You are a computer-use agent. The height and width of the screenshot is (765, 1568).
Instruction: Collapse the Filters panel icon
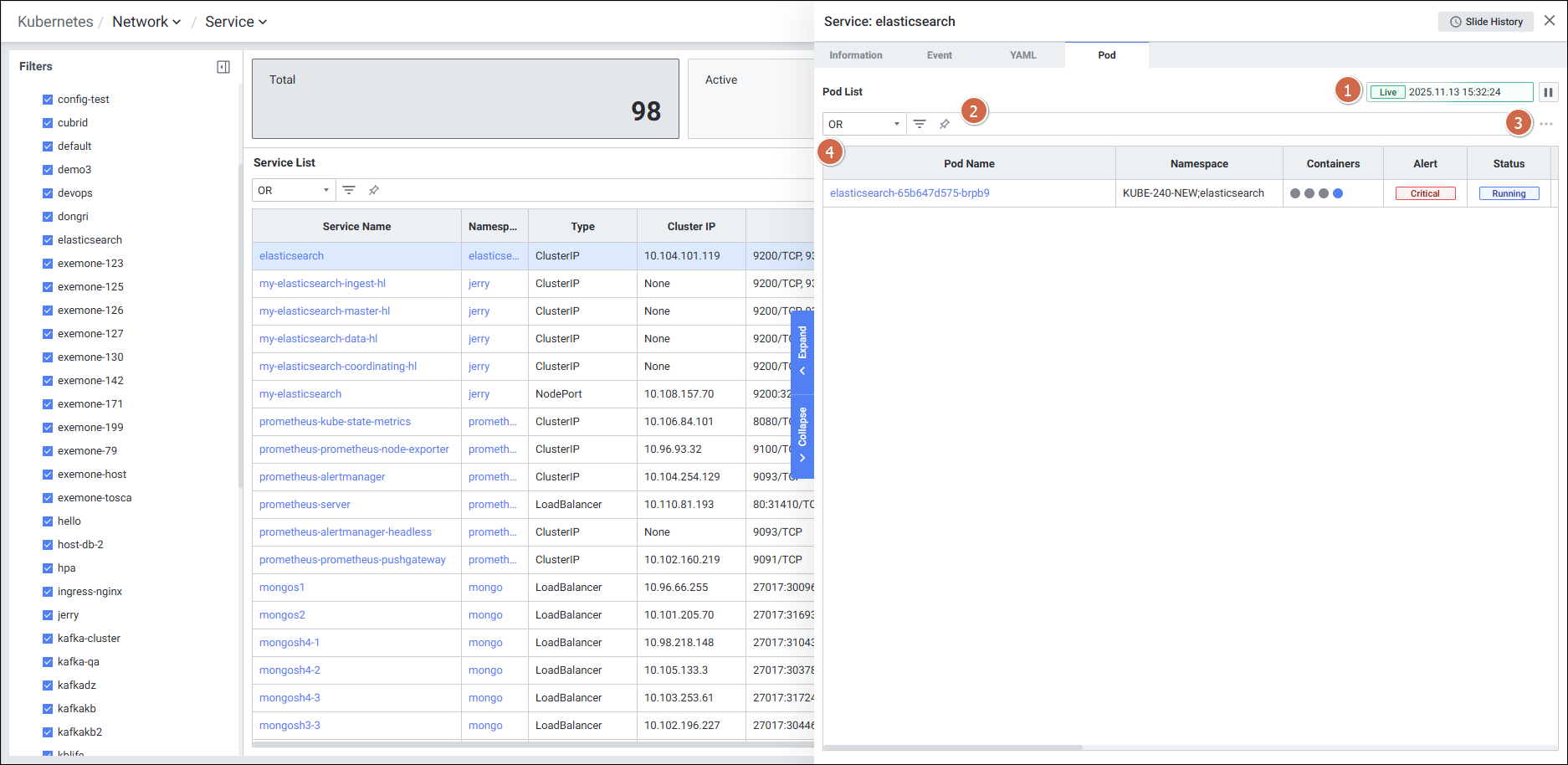click(223, 67)
